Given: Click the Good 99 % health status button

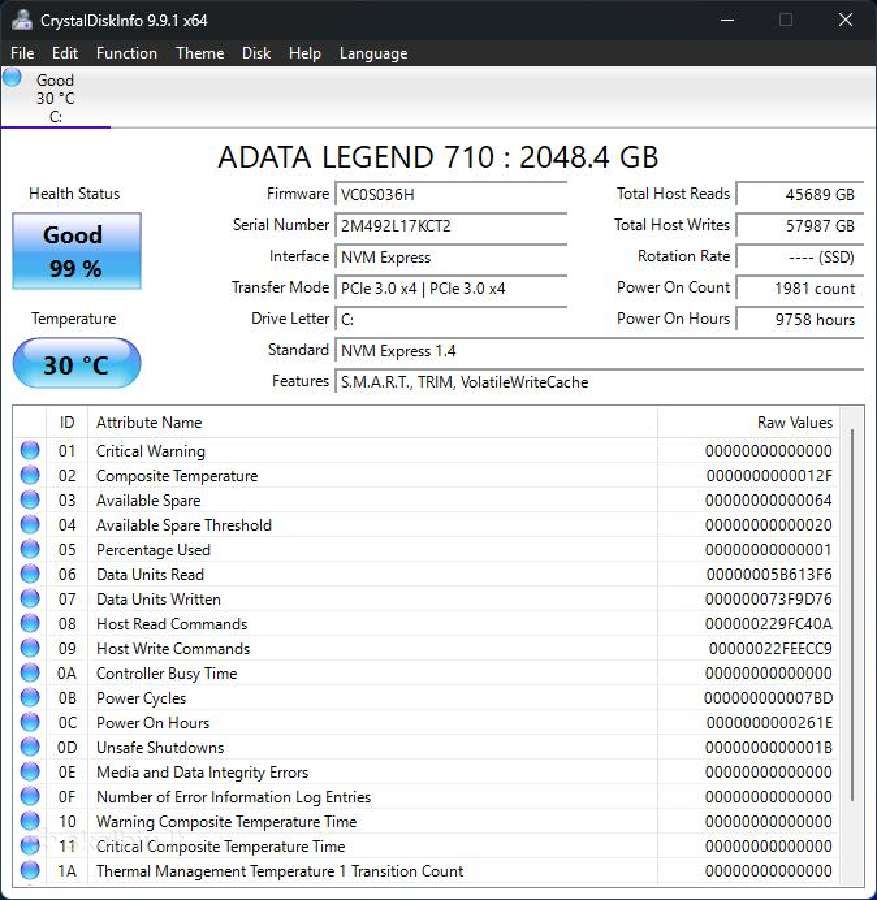Looking at the screenshot, I should [77, 251].
